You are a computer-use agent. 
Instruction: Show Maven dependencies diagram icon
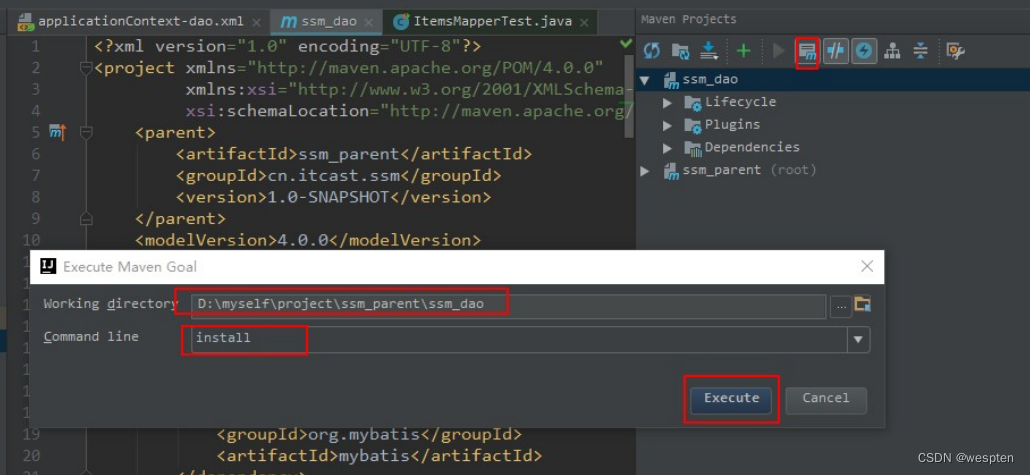point(892,51)
